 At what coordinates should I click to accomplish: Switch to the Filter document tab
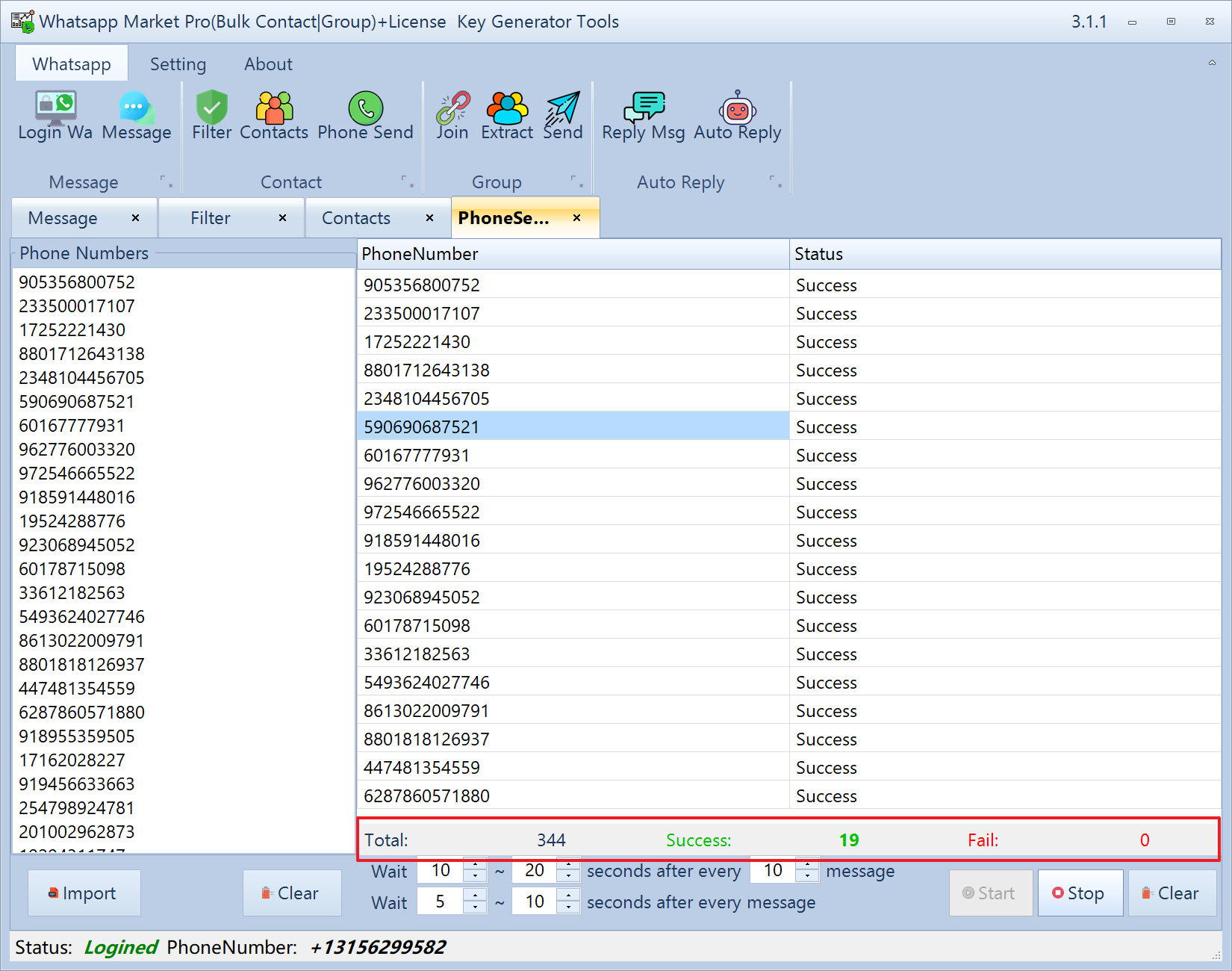[211, 218]
